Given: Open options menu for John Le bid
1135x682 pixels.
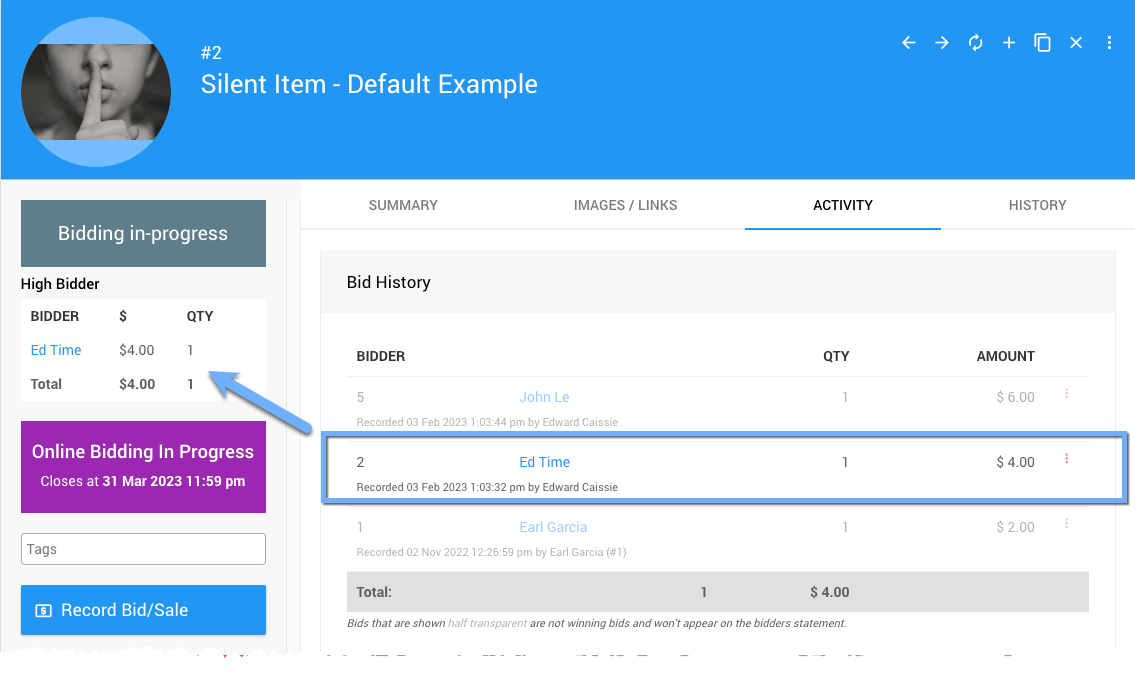Looking at the screenshot, I should pyautogui.click(x=1066, y=394).
